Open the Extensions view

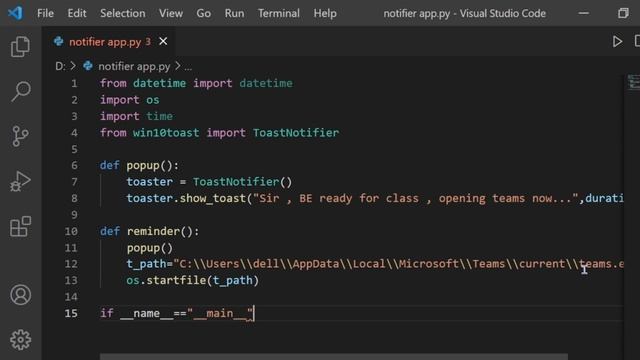[x=20, y=227]
